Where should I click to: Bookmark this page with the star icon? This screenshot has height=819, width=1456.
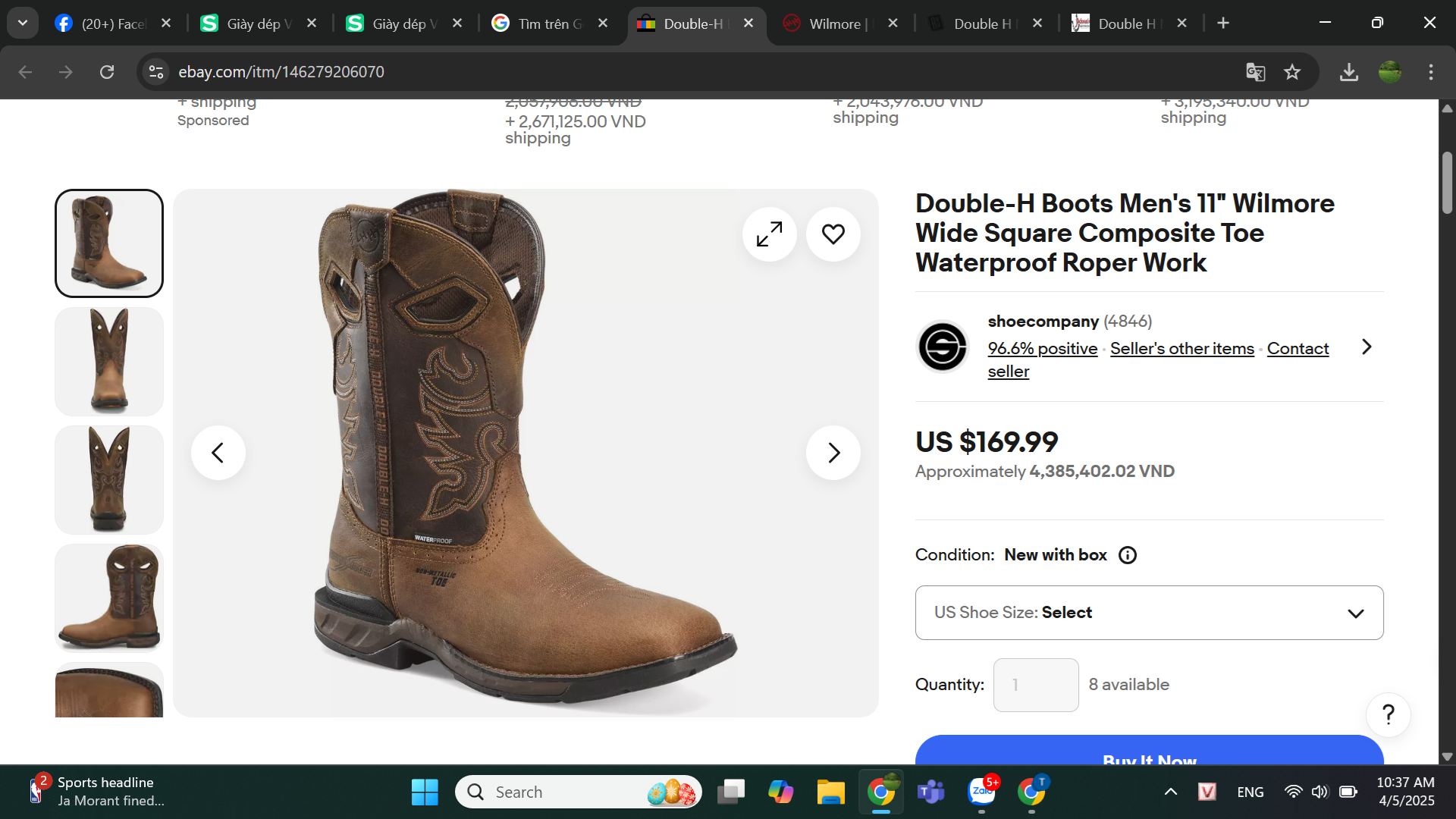pyautogui.click(x=1292, y=72)
